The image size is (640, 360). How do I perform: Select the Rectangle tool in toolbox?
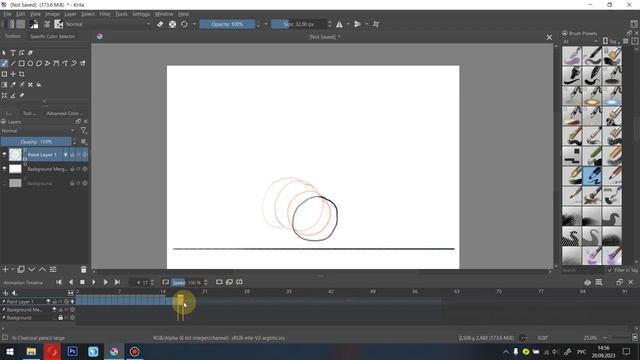[22, 63]
